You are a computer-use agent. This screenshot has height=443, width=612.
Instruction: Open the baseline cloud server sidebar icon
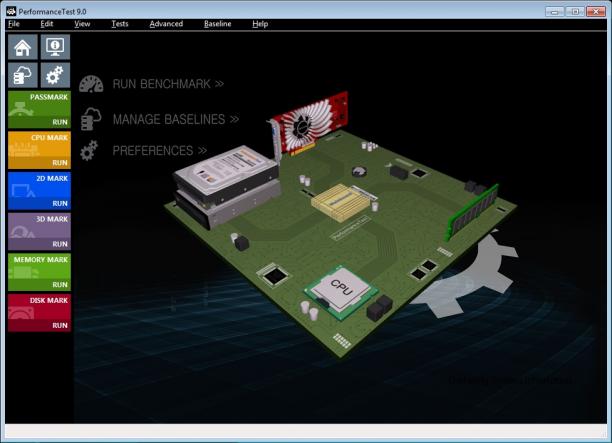click(23, 75)
